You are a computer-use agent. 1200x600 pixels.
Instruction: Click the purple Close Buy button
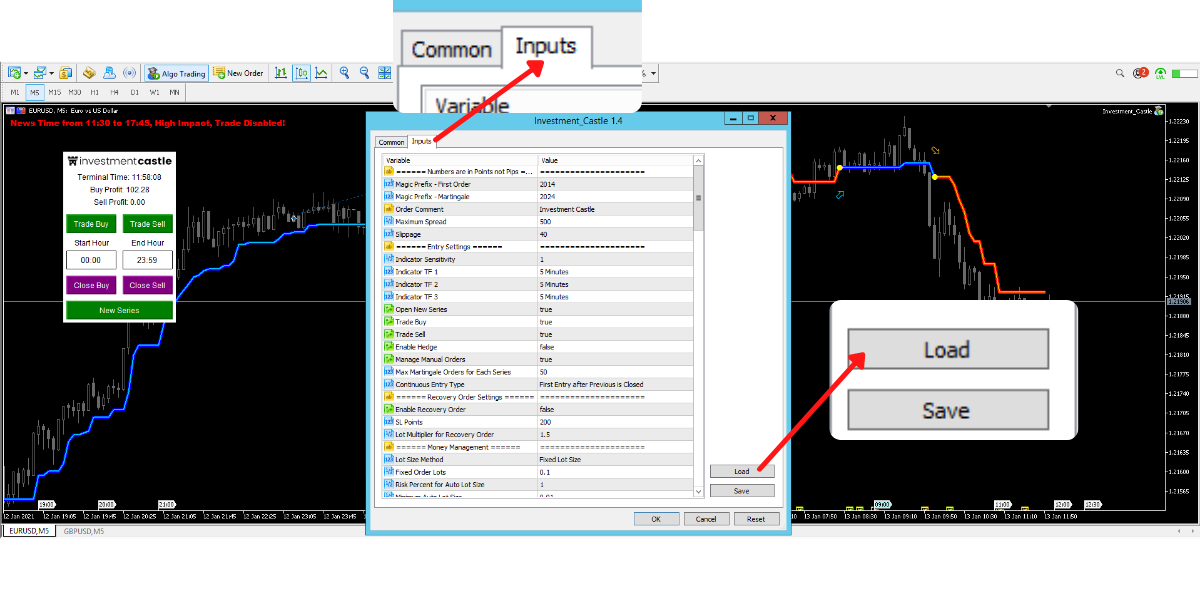(91, 285)
